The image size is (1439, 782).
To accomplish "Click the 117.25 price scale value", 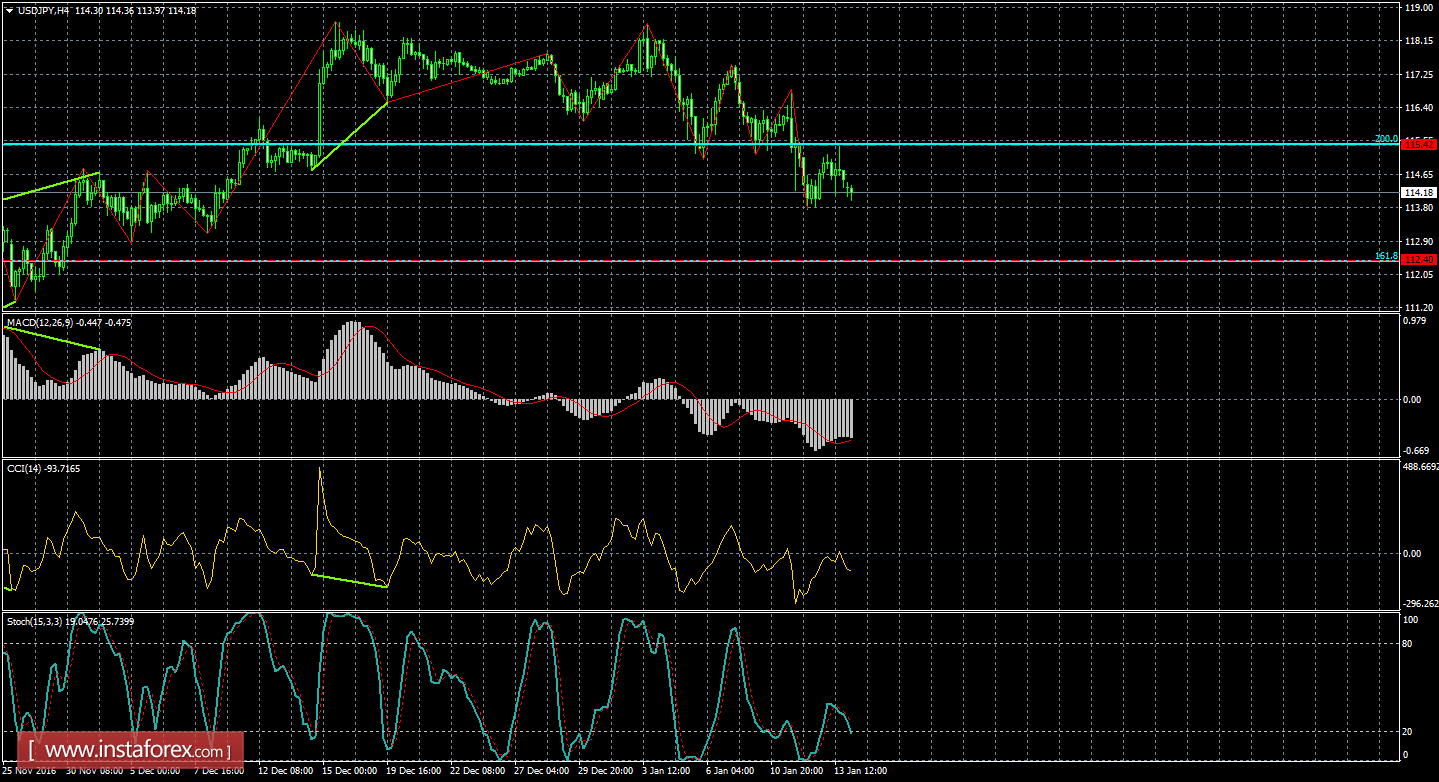I will coord(1418,75).
